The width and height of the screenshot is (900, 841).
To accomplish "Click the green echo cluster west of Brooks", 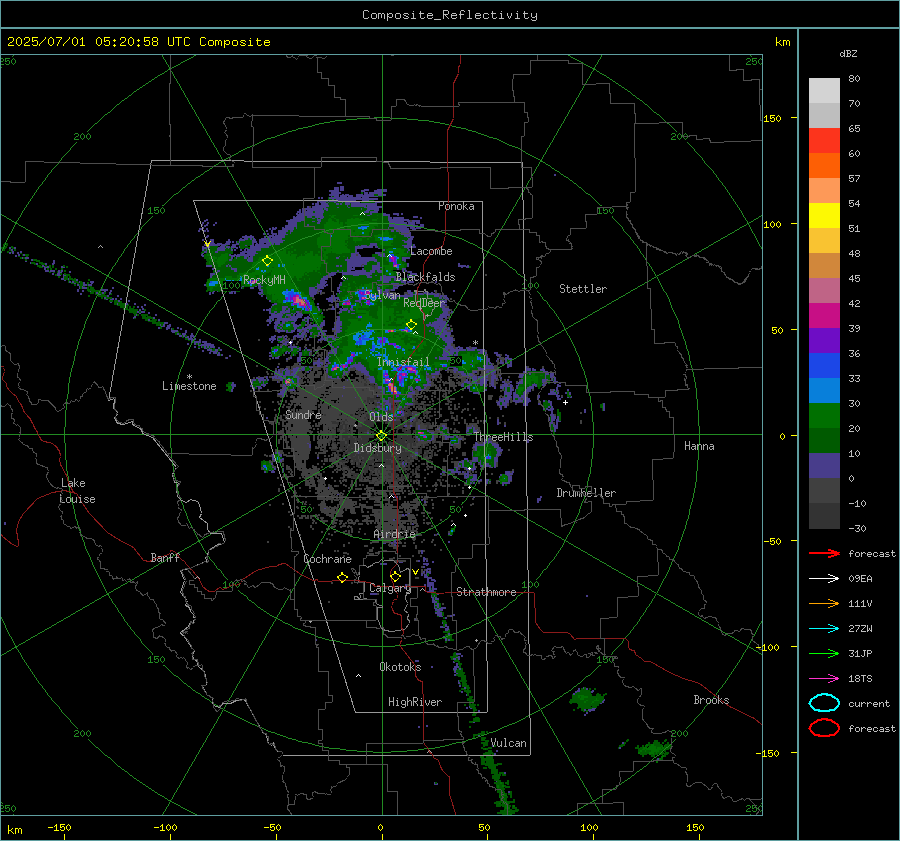I will (x=587, y=700).
